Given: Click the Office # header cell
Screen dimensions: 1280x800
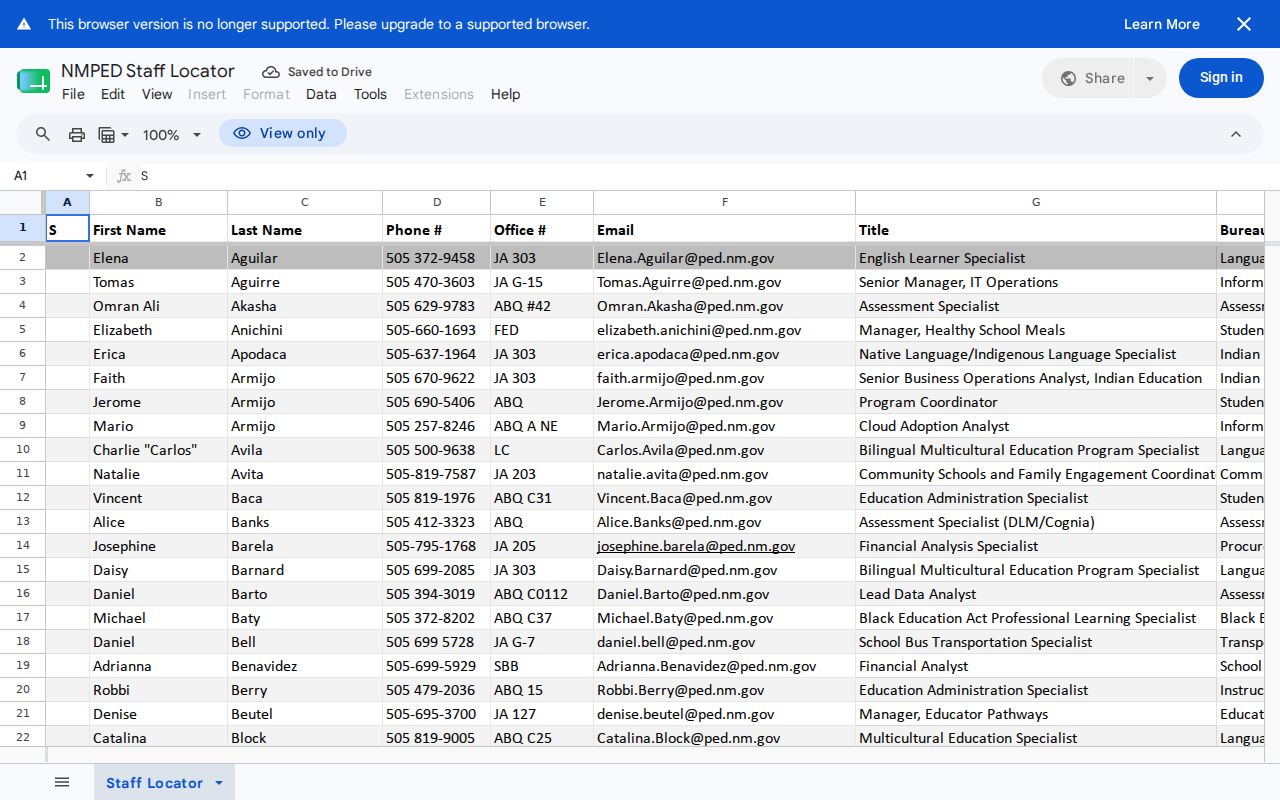Looking at the screenshot, I should coord(542,229).
